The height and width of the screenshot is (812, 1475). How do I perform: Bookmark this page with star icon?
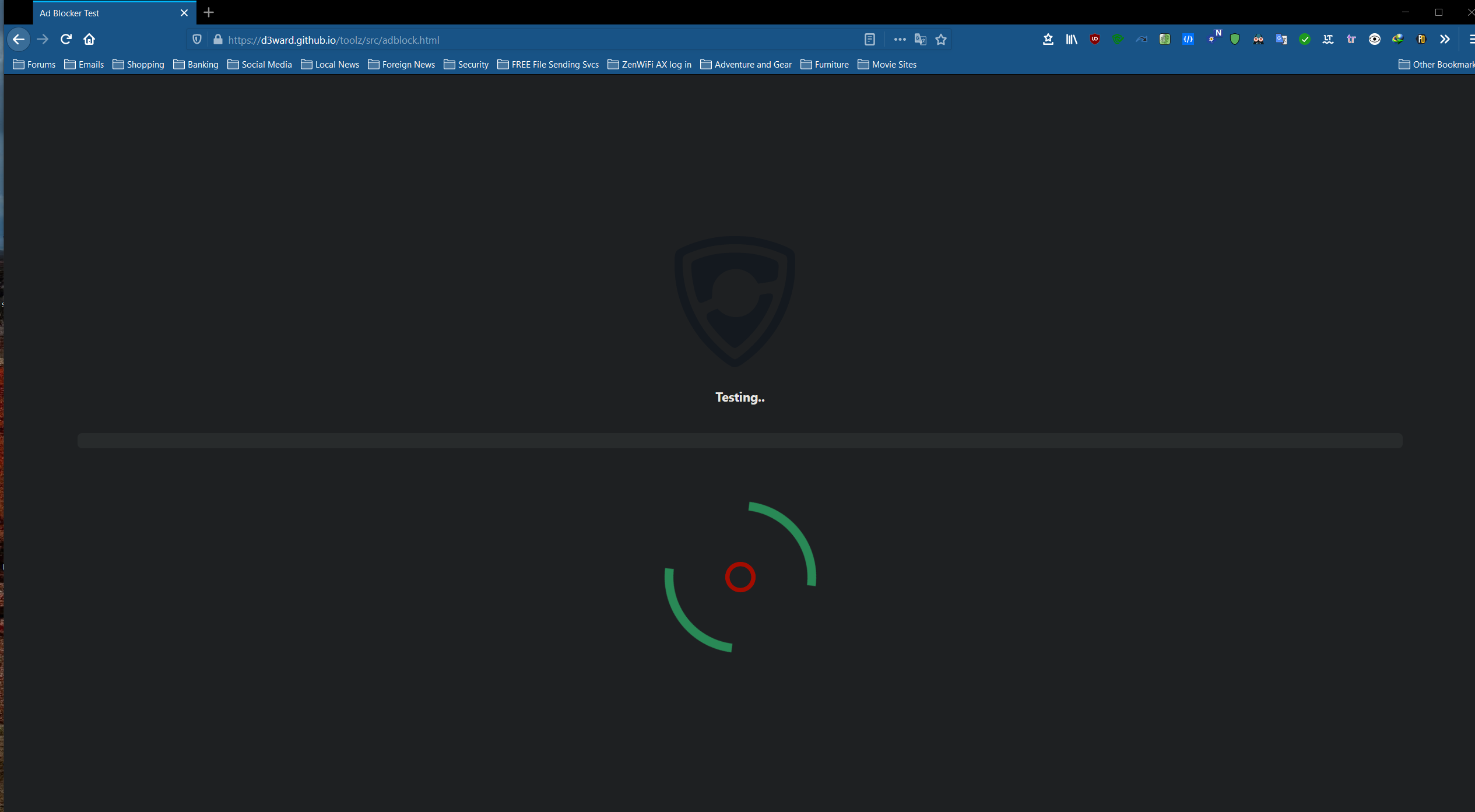click(x=940, y=40)
